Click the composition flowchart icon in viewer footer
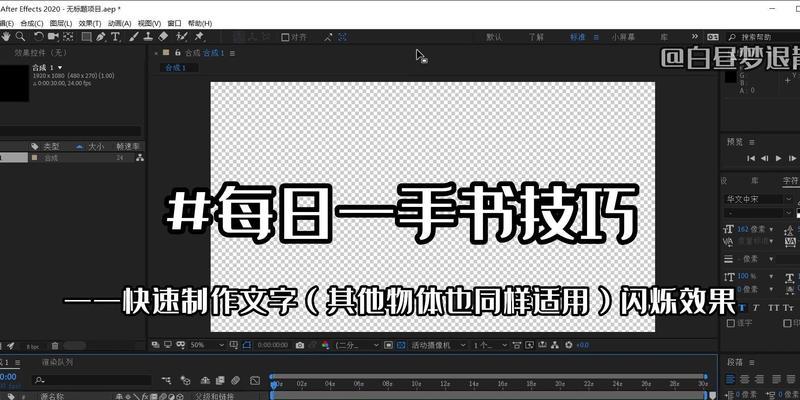This screenshot has height=400, width=800. click(x=556, y=345)
